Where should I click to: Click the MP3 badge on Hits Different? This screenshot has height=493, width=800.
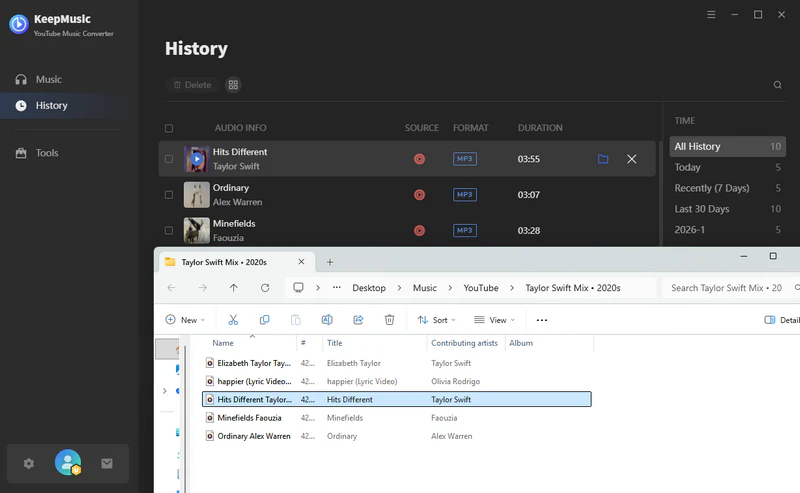[x=465, y=159]
